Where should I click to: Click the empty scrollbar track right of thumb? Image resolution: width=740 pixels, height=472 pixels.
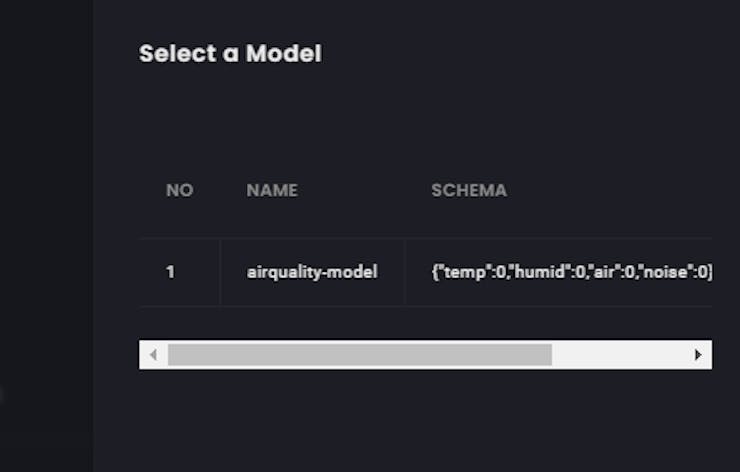pyautogui.click(x=620, y=355)
